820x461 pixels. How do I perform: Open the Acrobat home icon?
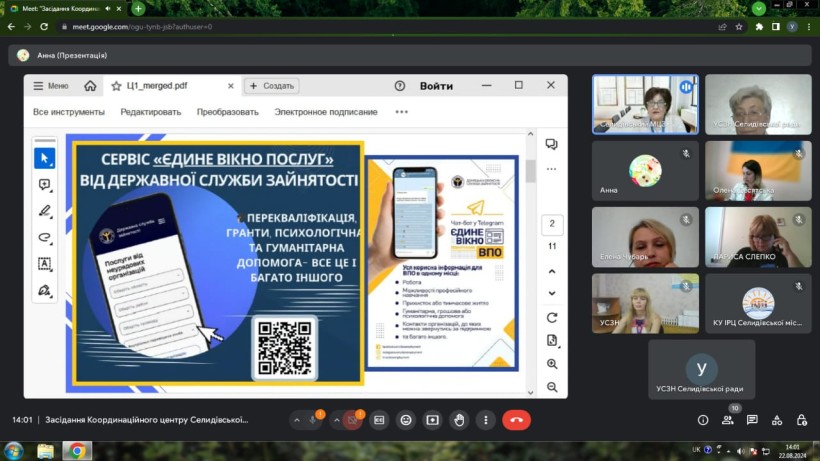point(90,86)
